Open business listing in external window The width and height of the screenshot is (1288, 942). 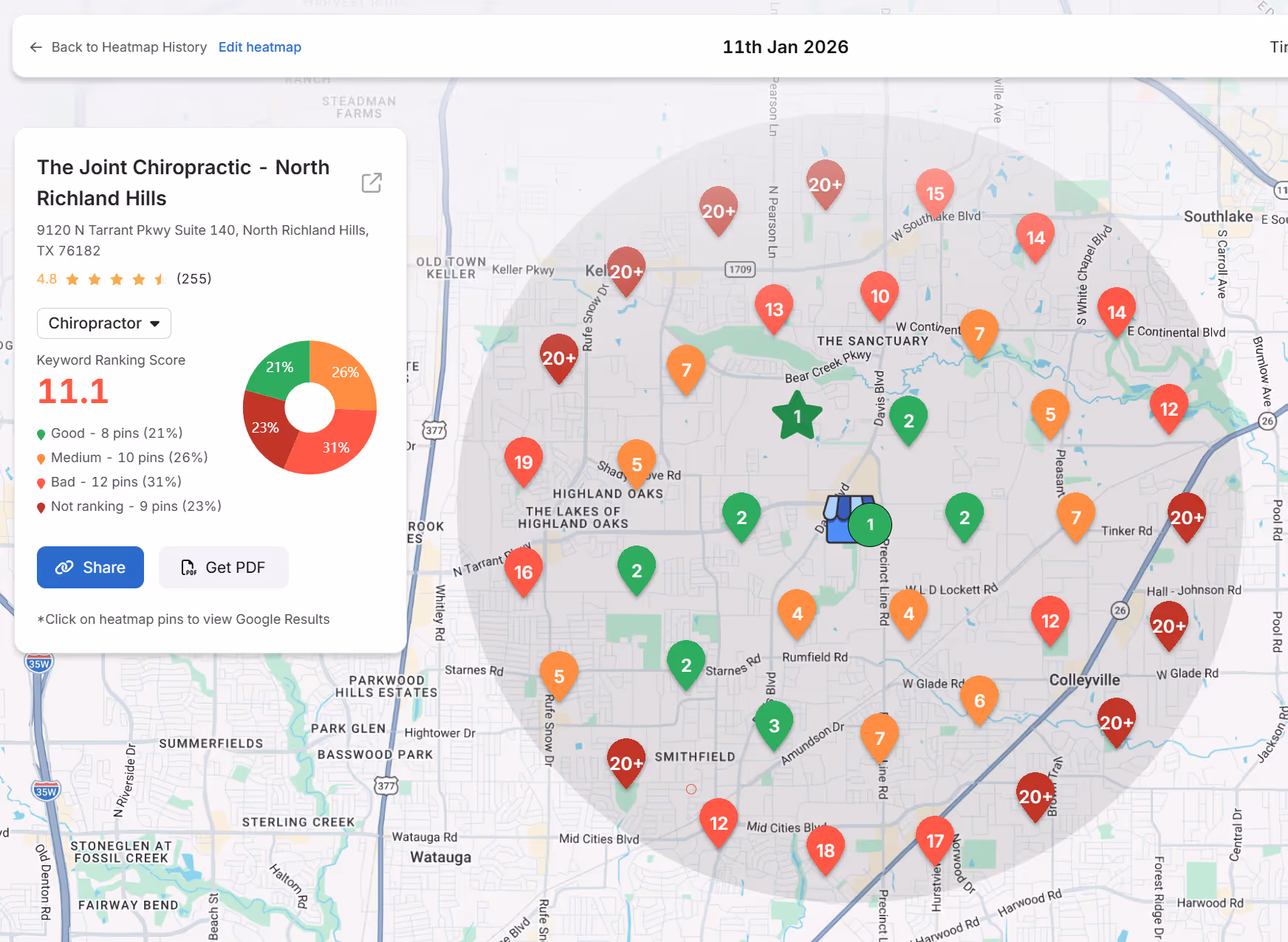coord(371,182)
